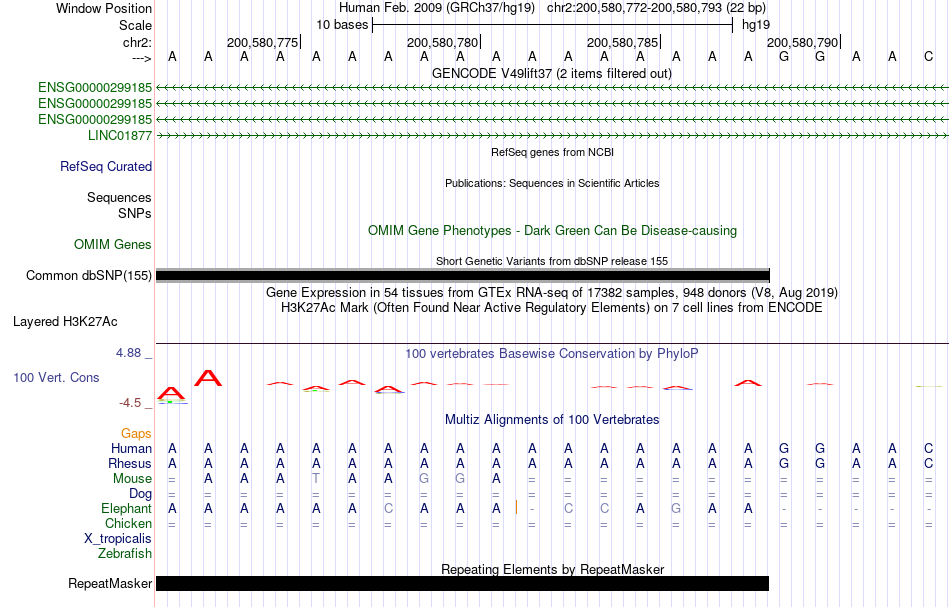The width and height of the screenshot is (950, 607).
Task: Click the Dog species label
Action: click(x=141, y=494)
